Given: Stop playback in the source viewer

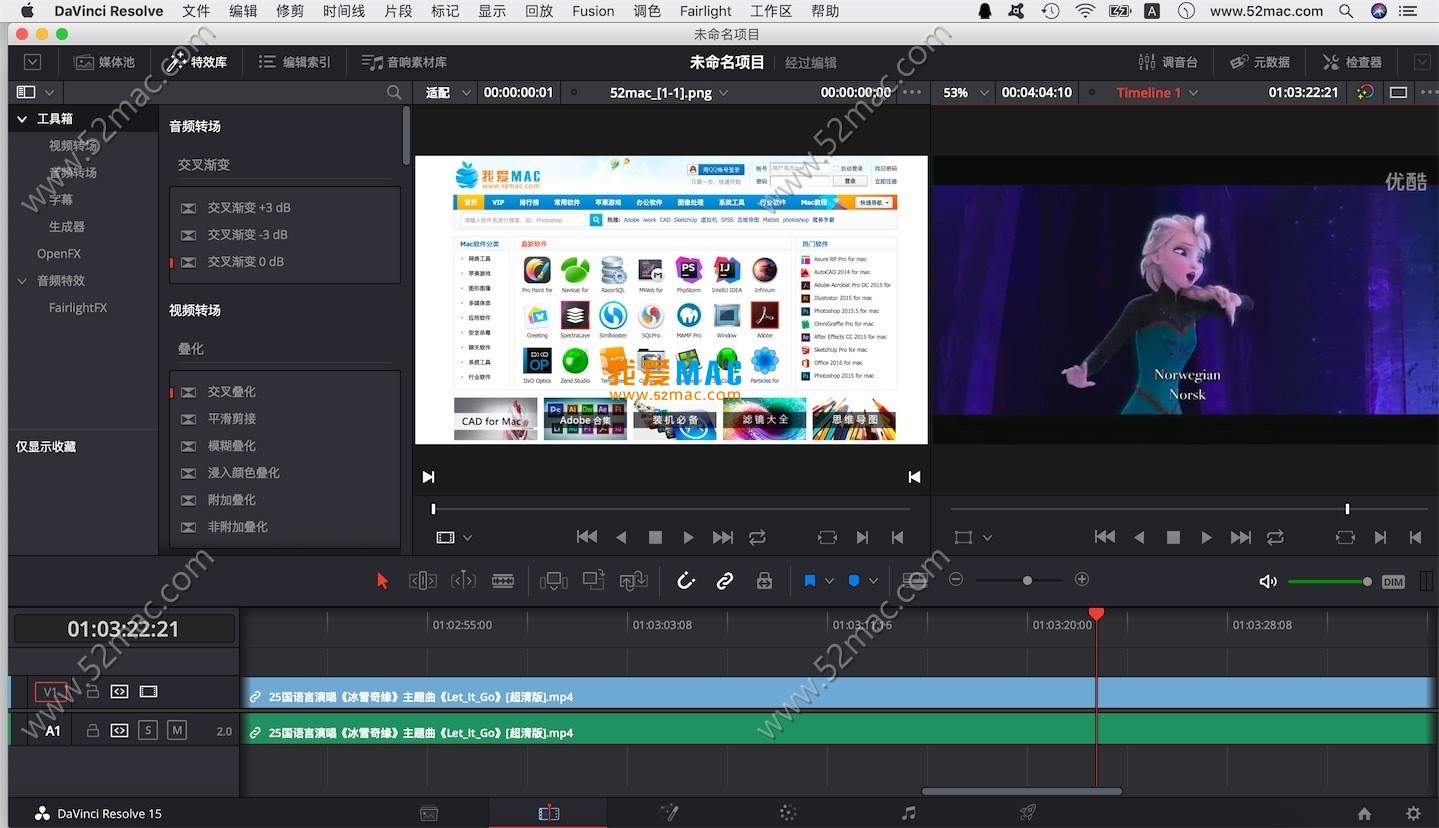Looking at the screenshot, I should click(655, 537).
